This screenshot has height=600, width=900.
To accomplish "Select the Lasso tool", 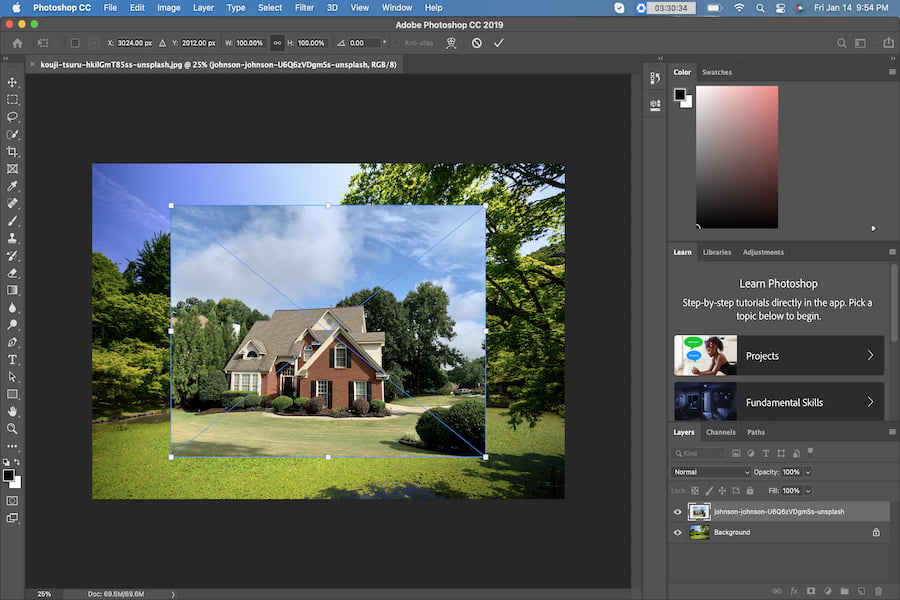I will tap(13, 117).
